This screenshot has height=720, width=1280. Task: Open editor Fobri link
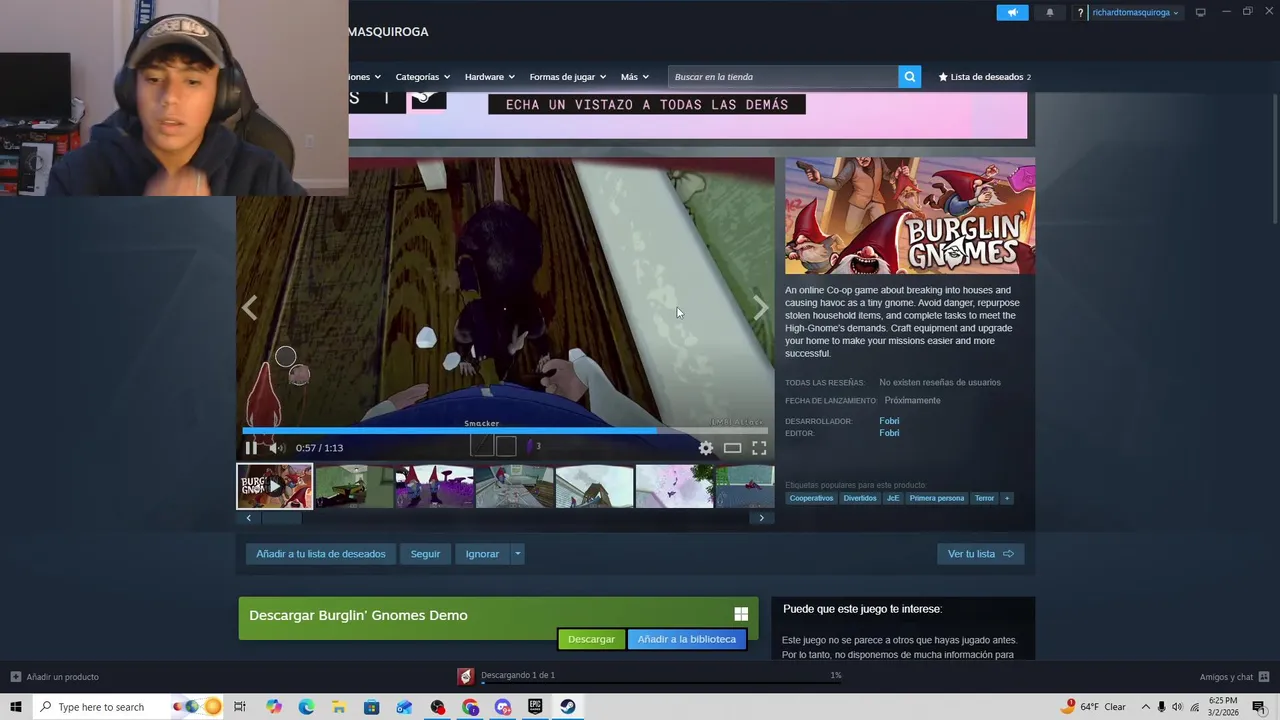889,433
